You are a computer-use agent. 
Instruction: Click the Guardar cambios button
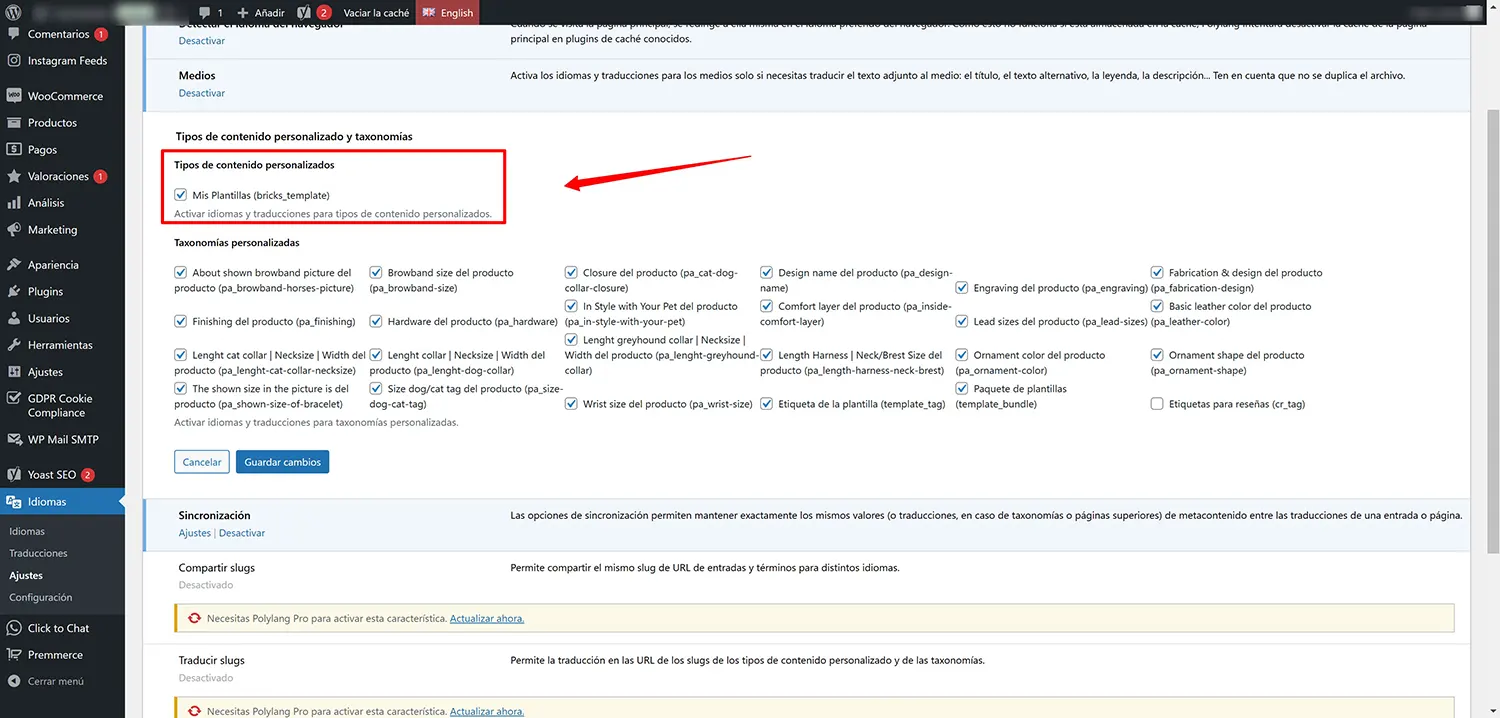(282, 462)
